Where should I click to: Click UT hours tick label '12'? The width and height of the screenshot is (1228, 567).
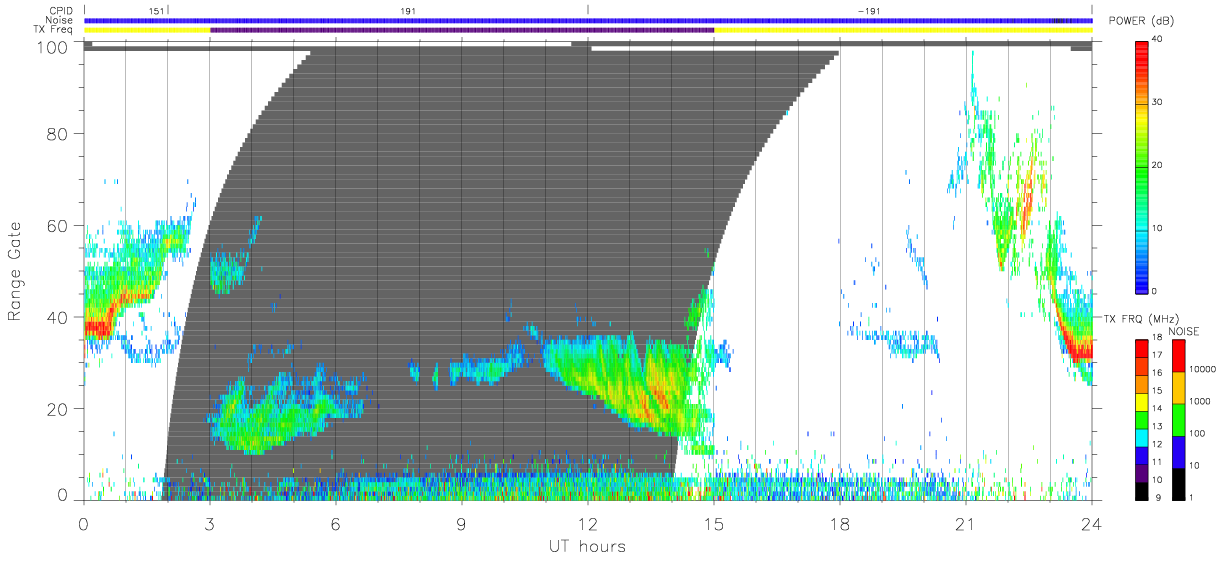pyautogui.click(x=588, y=523)
